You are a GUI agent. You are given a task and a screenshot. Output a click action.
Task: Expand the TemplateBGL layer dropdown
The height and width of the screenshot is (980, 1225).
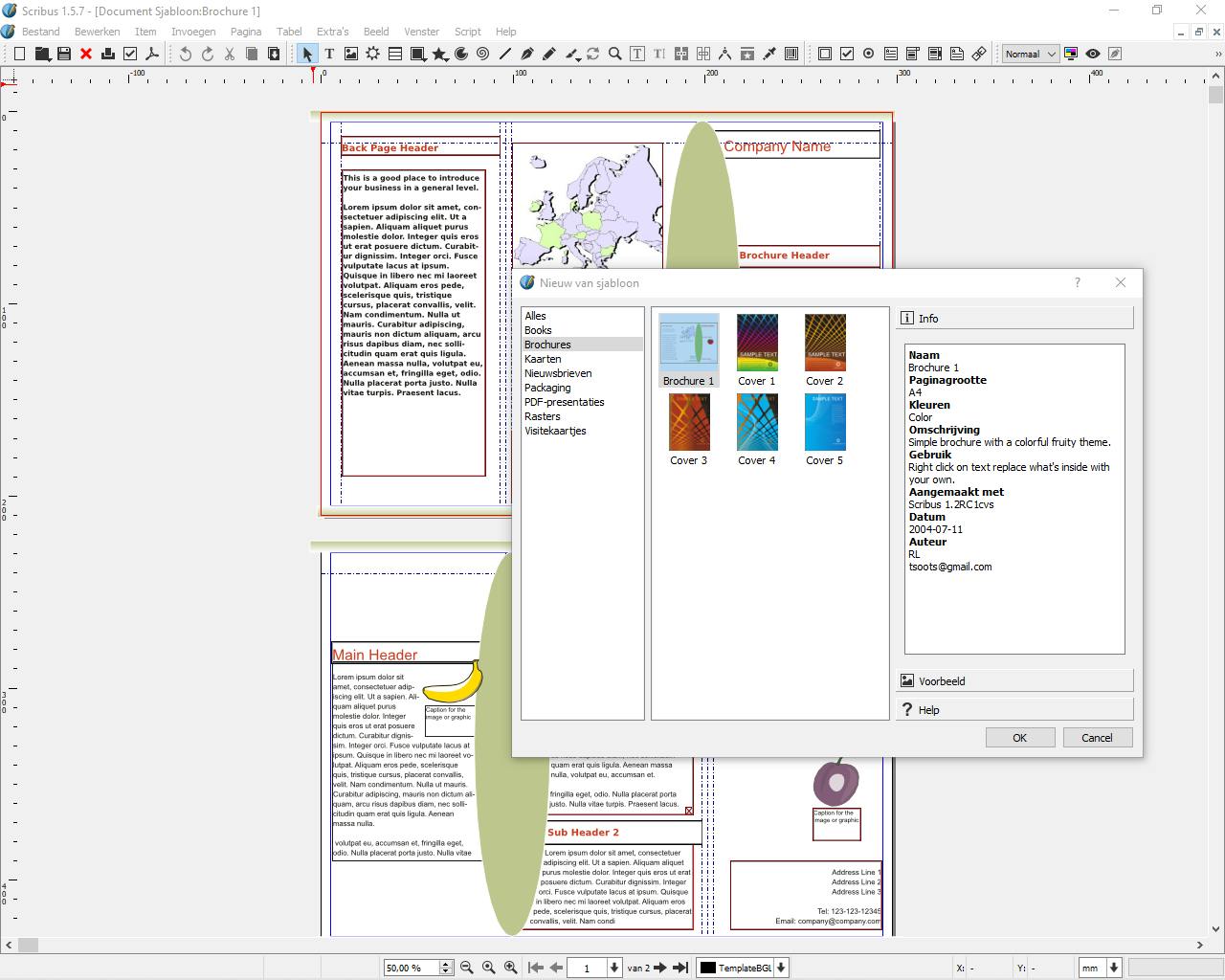[x=781, y=968]
